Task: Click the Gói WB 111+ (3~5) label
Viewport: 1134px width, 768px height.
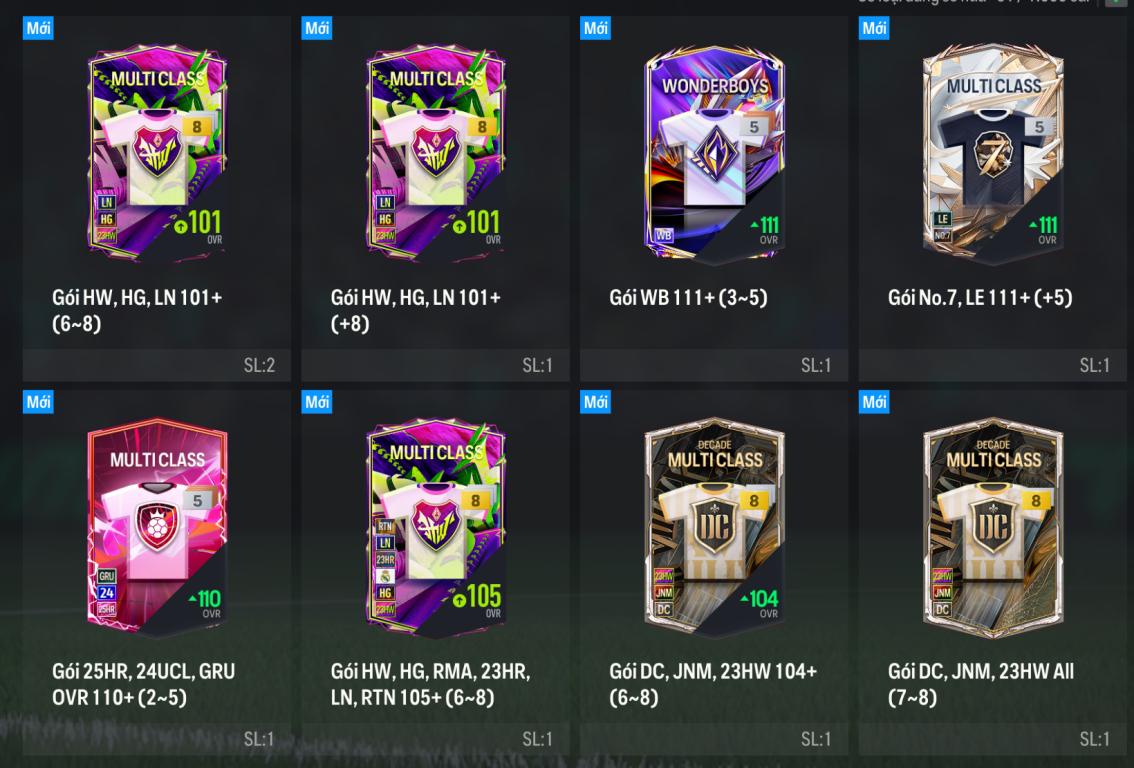Action: tap(688, 297)
